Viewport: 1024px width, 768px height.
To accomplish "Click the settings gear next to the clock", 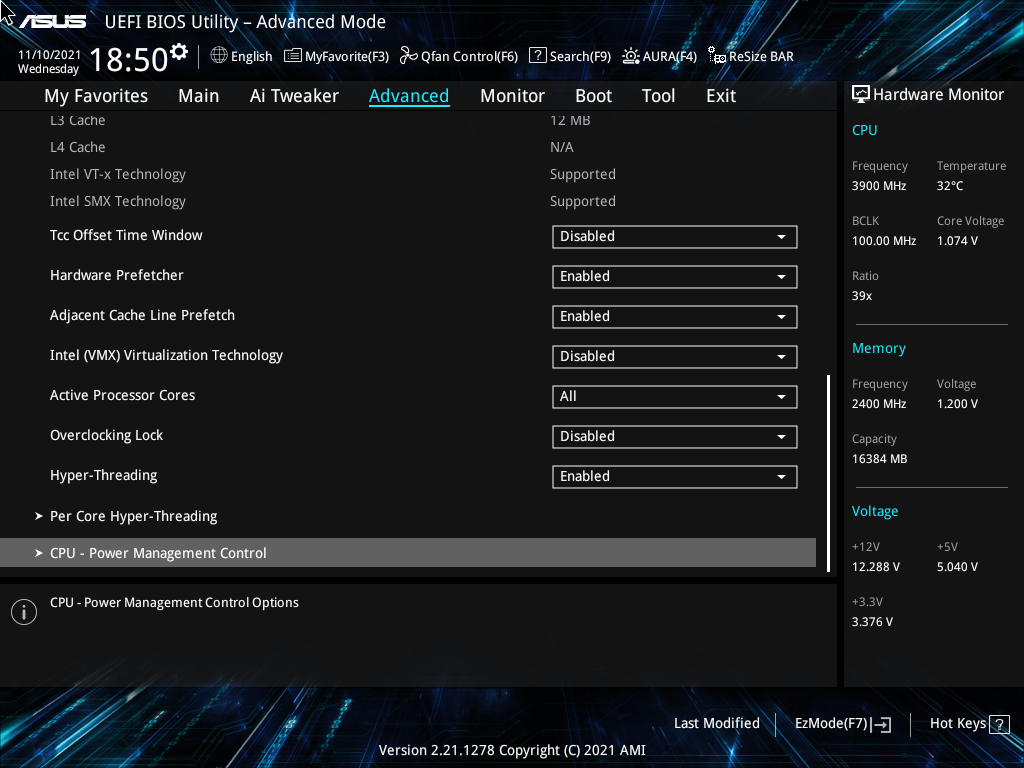I will (179, 51).
